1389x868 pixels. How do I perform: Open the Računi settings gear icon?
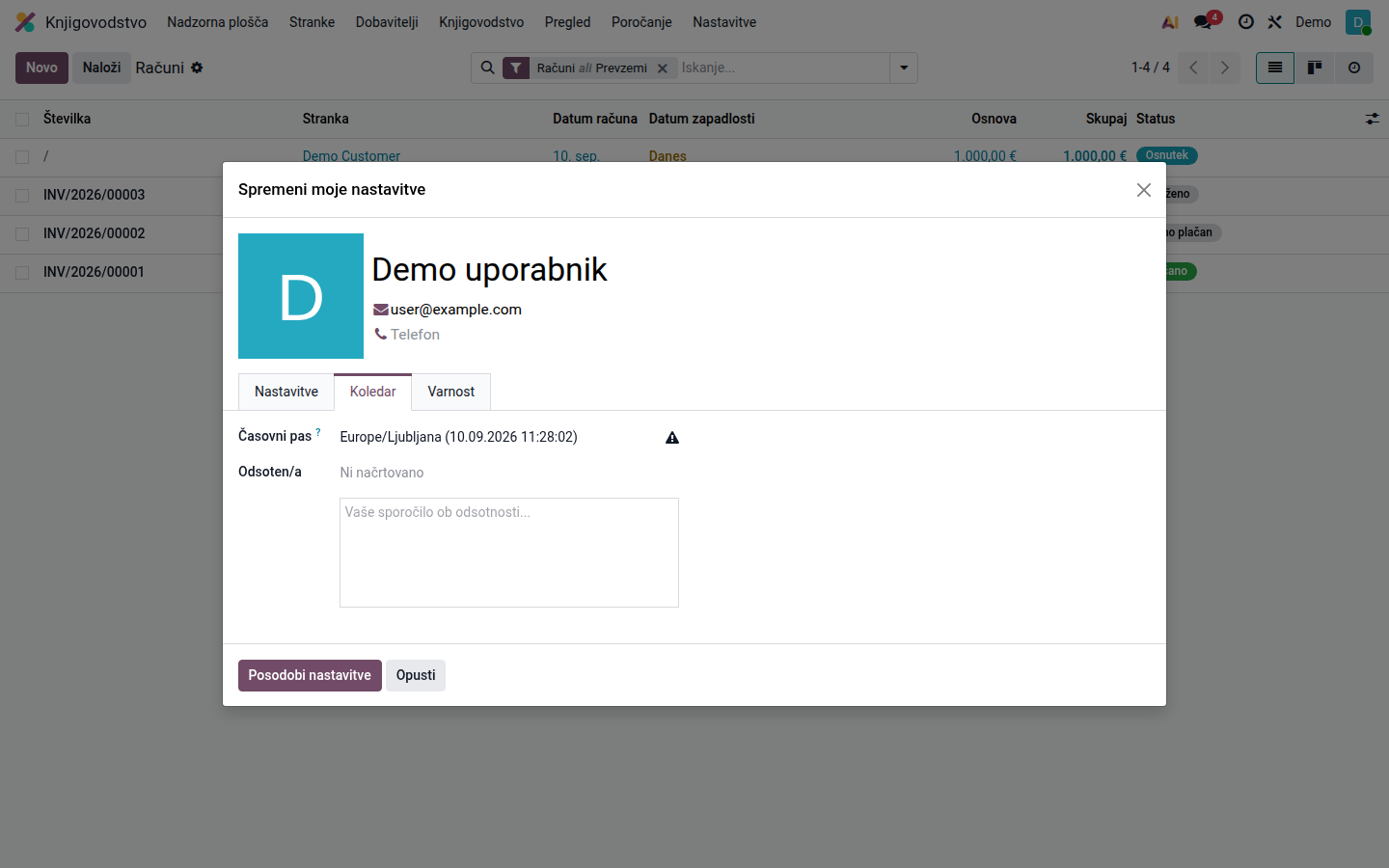point(197,68)
